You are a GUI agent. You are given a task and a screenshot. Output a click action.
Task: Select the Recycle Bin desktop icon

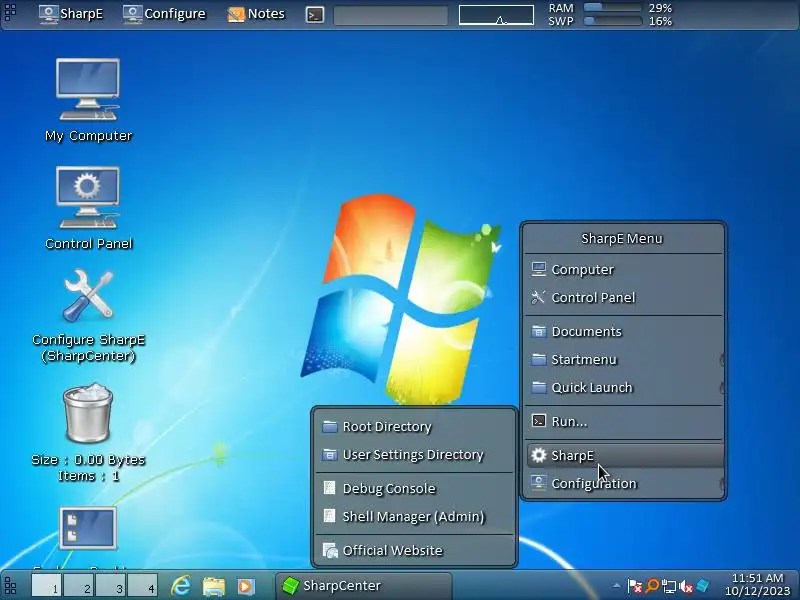[88, 433]
